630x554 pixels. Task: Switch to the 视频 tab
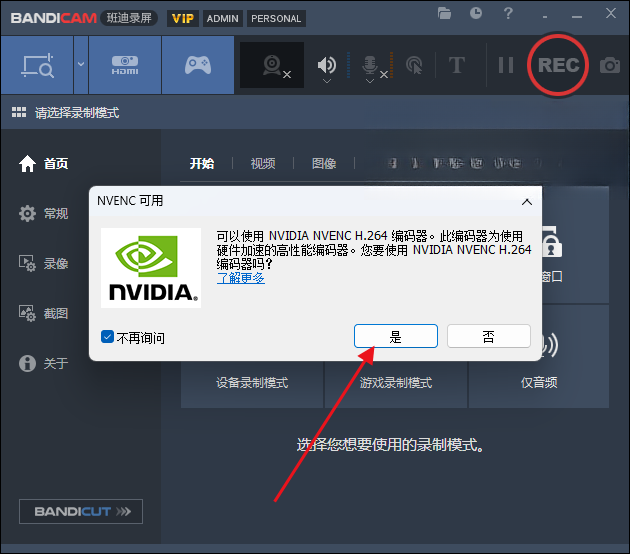coord(263,164)
